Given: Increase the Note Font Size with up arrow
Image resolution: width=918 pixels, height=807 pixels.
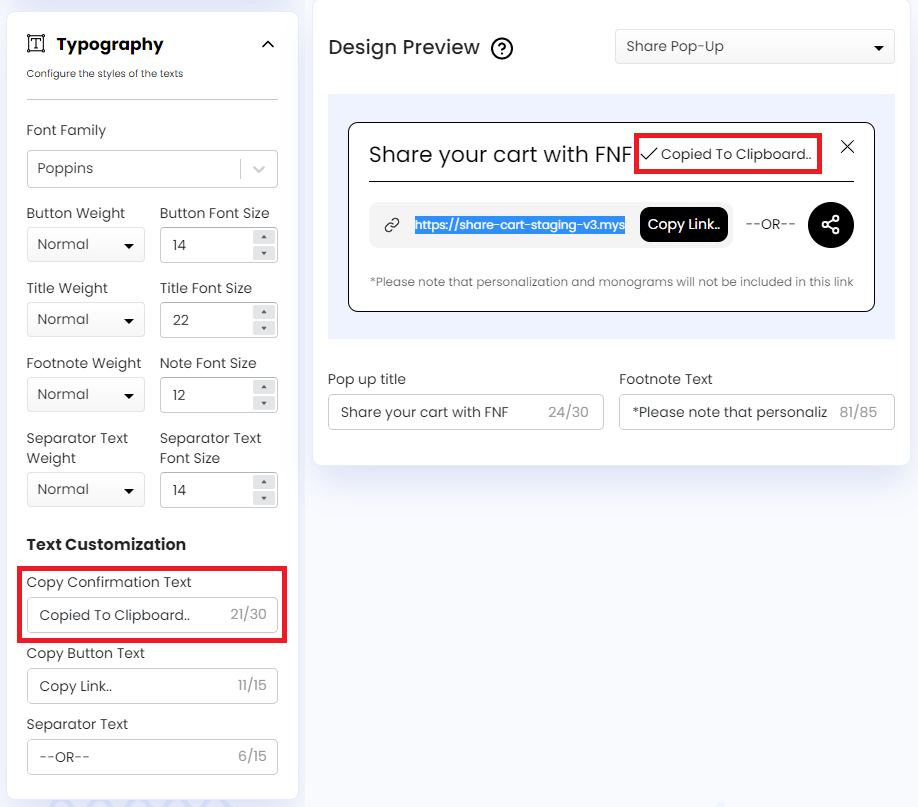Looking at the screenshot, I should [264, 387].
